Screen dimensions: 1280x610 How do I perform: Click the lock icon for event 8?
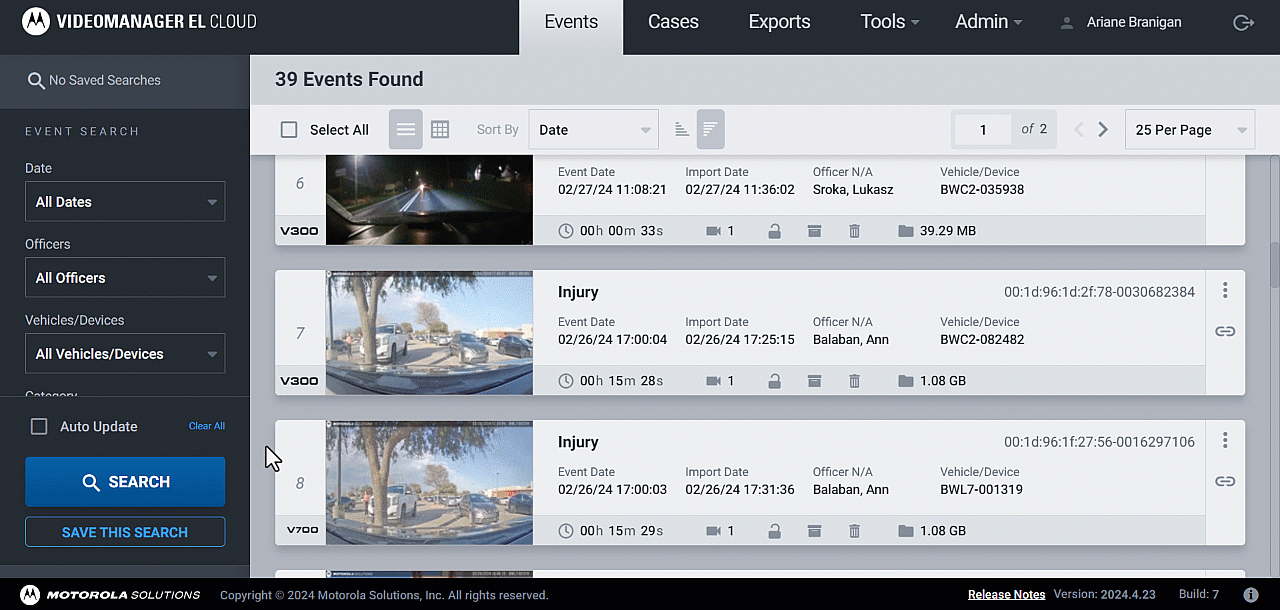(x=774, y=531)
